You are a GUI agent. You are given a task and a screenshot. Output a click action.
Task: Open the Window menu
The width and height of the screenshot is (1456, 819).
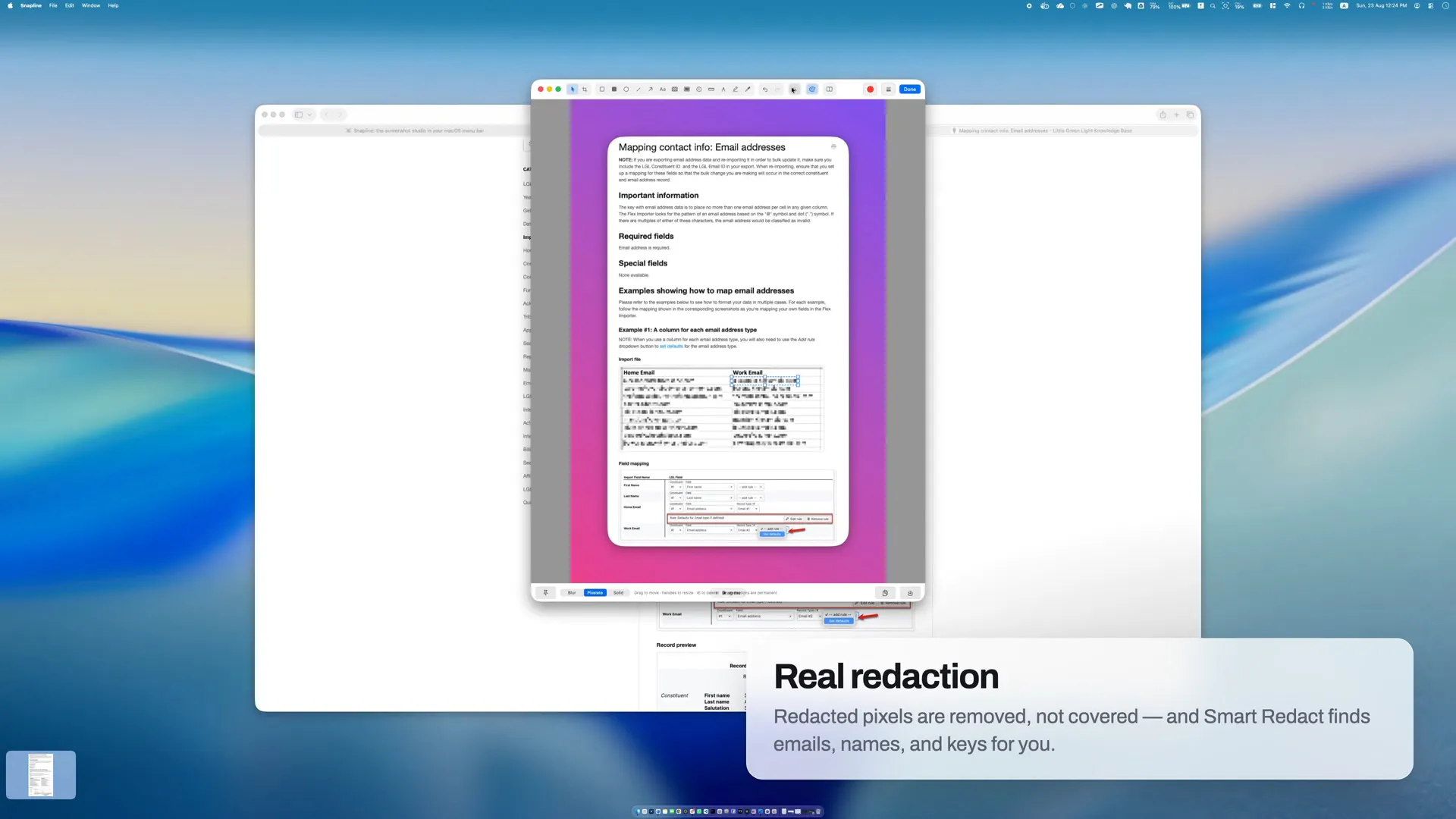point(91,5)
